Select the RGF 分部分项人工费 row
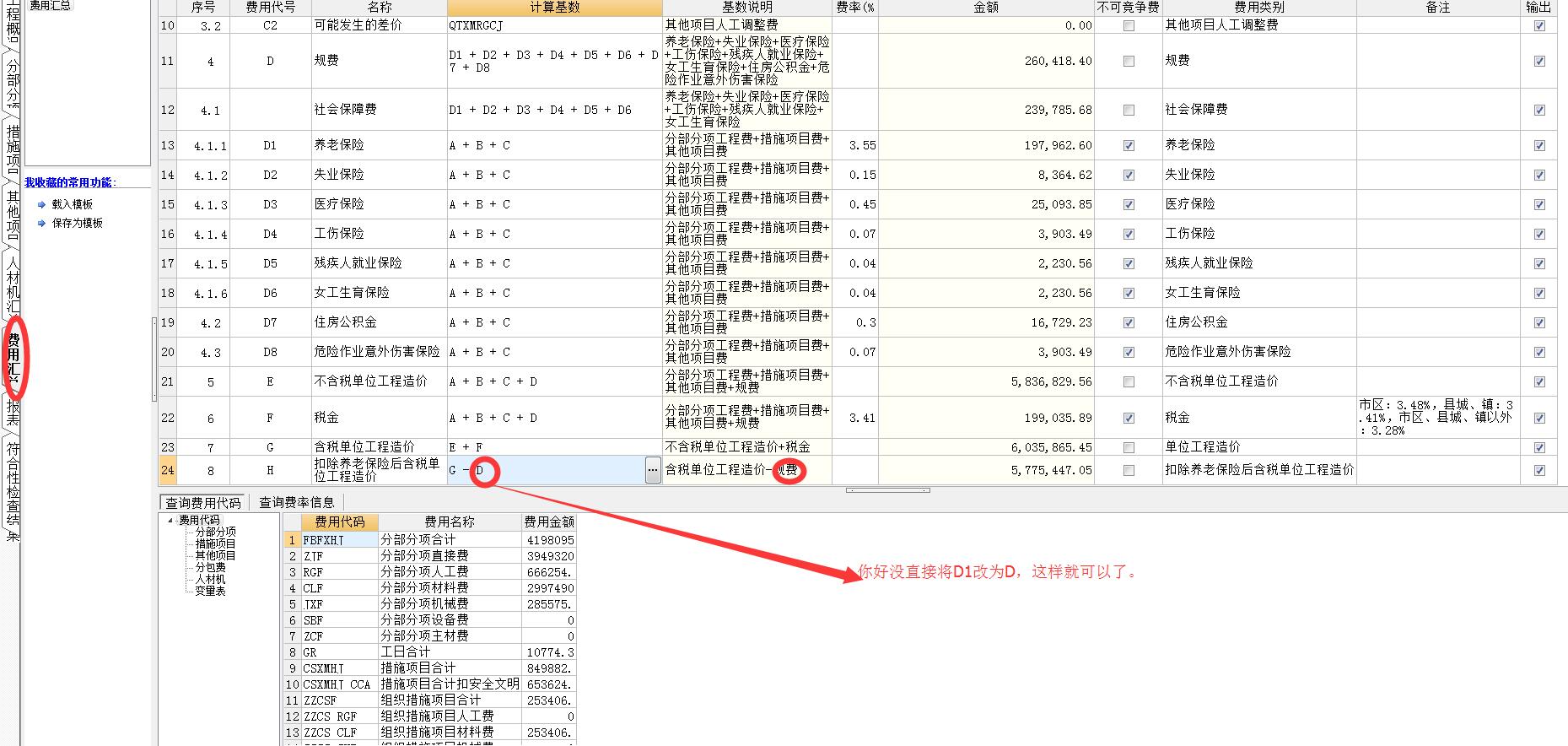Viewport: 1568px width, 746px height. 430,572
